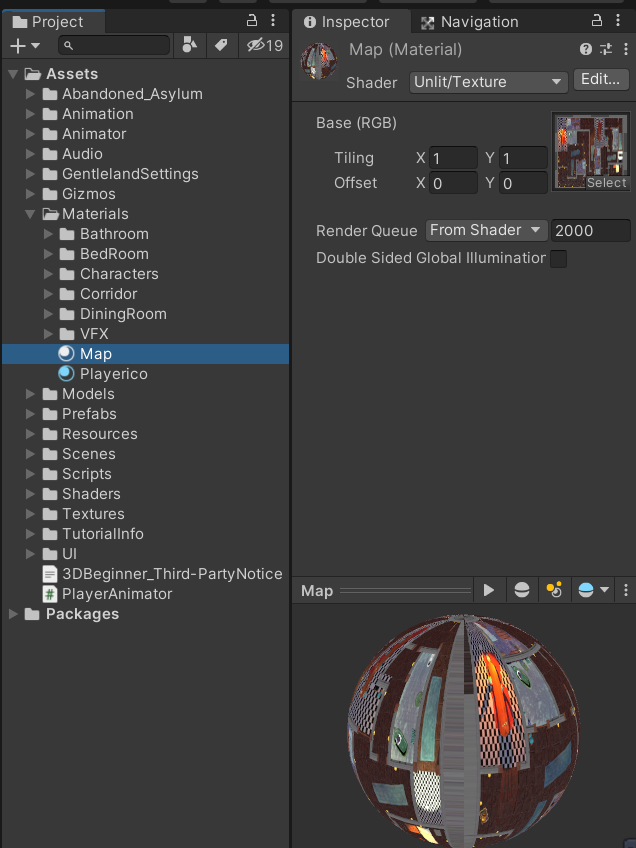The width and height of the screenshot is (636, 848).
Task: Play the material preview animation
Action: [x=489, y=590]
